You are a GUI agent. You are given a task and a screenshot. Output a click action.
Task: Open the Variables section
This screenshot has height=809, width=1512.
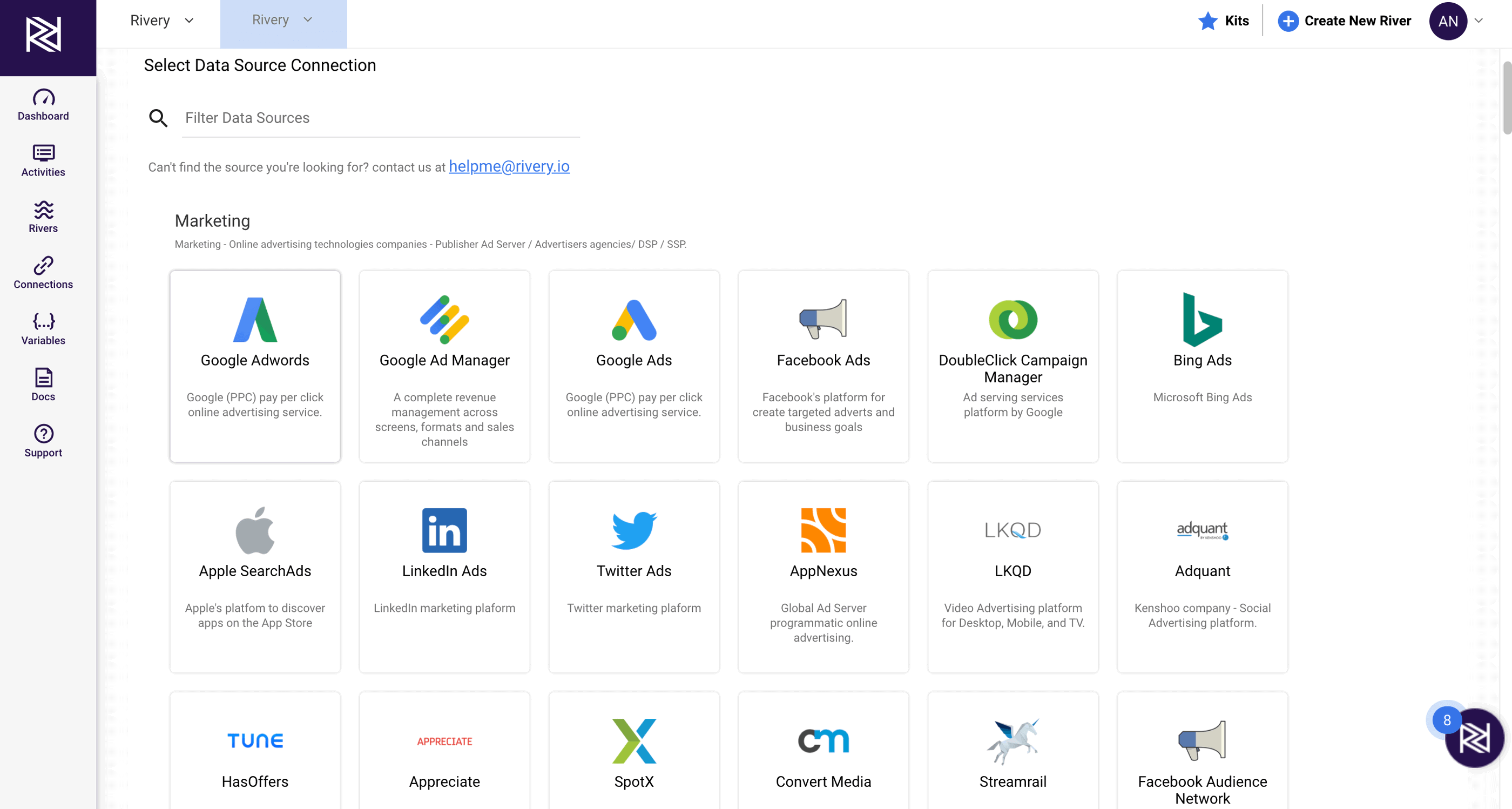43,328
